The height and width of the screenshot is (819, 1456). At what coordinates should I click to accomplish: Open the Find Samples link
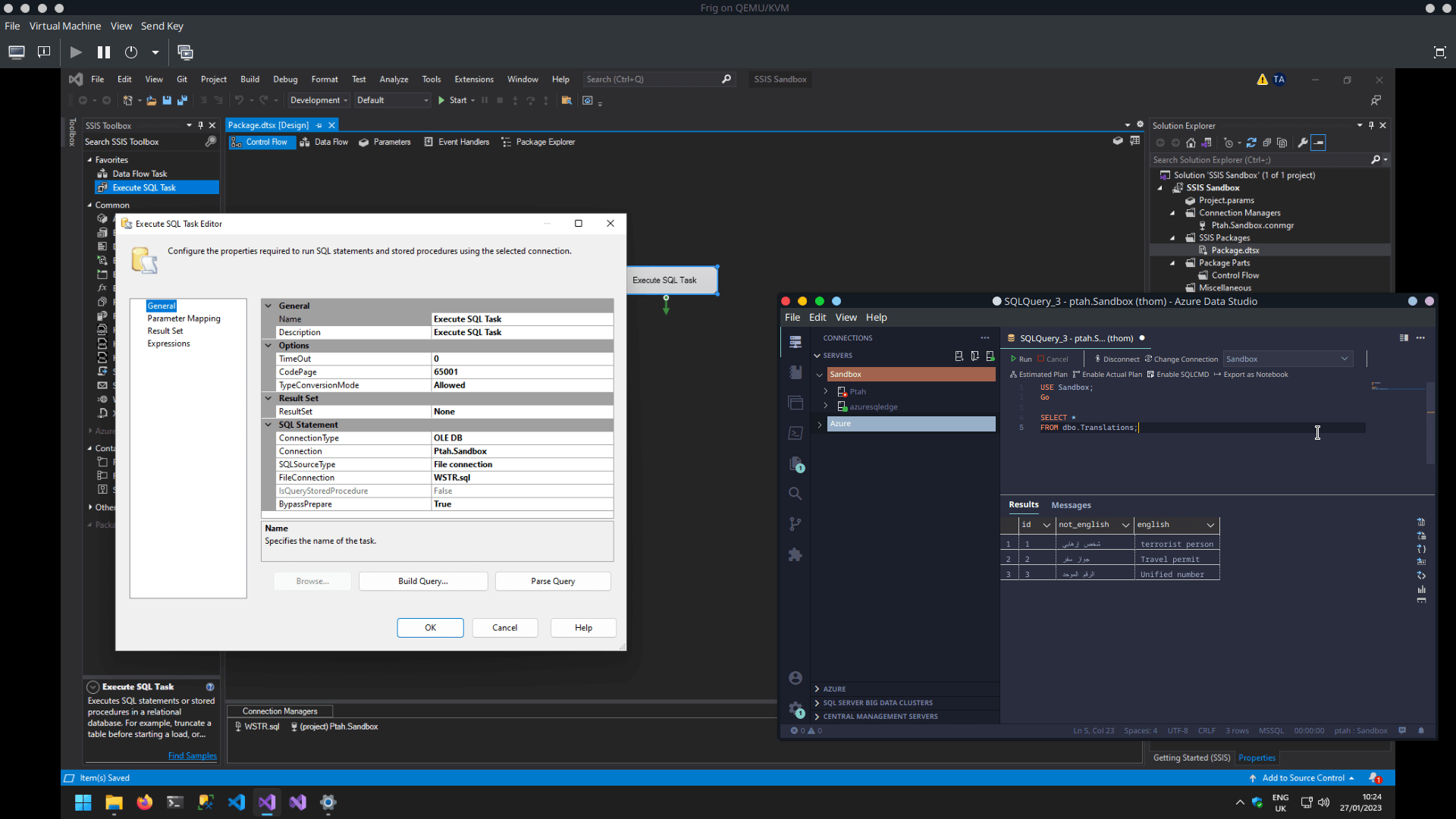click(x=192, y=755)
